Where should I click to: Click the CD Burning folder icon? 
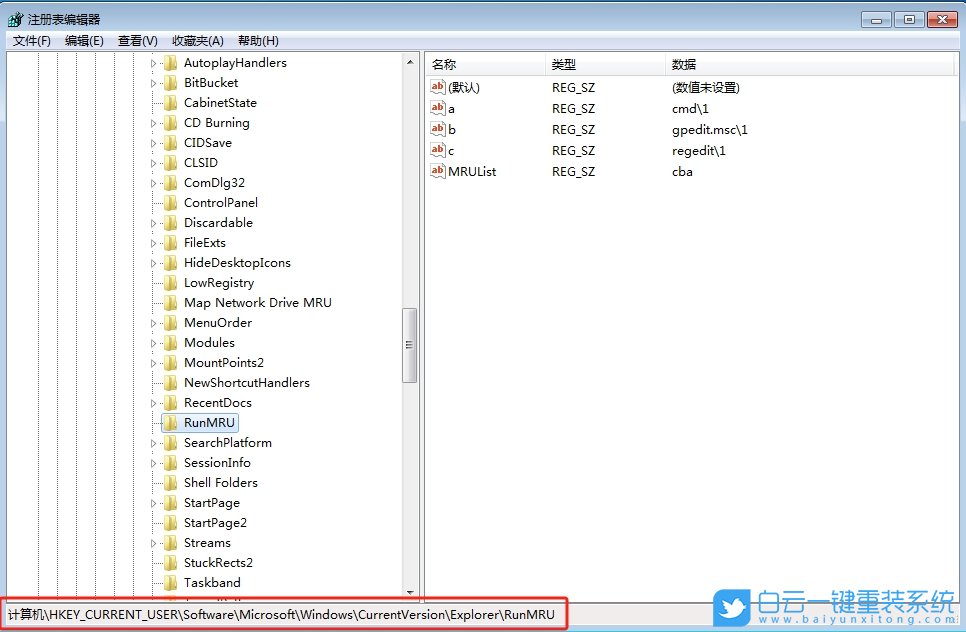(170, 122)
